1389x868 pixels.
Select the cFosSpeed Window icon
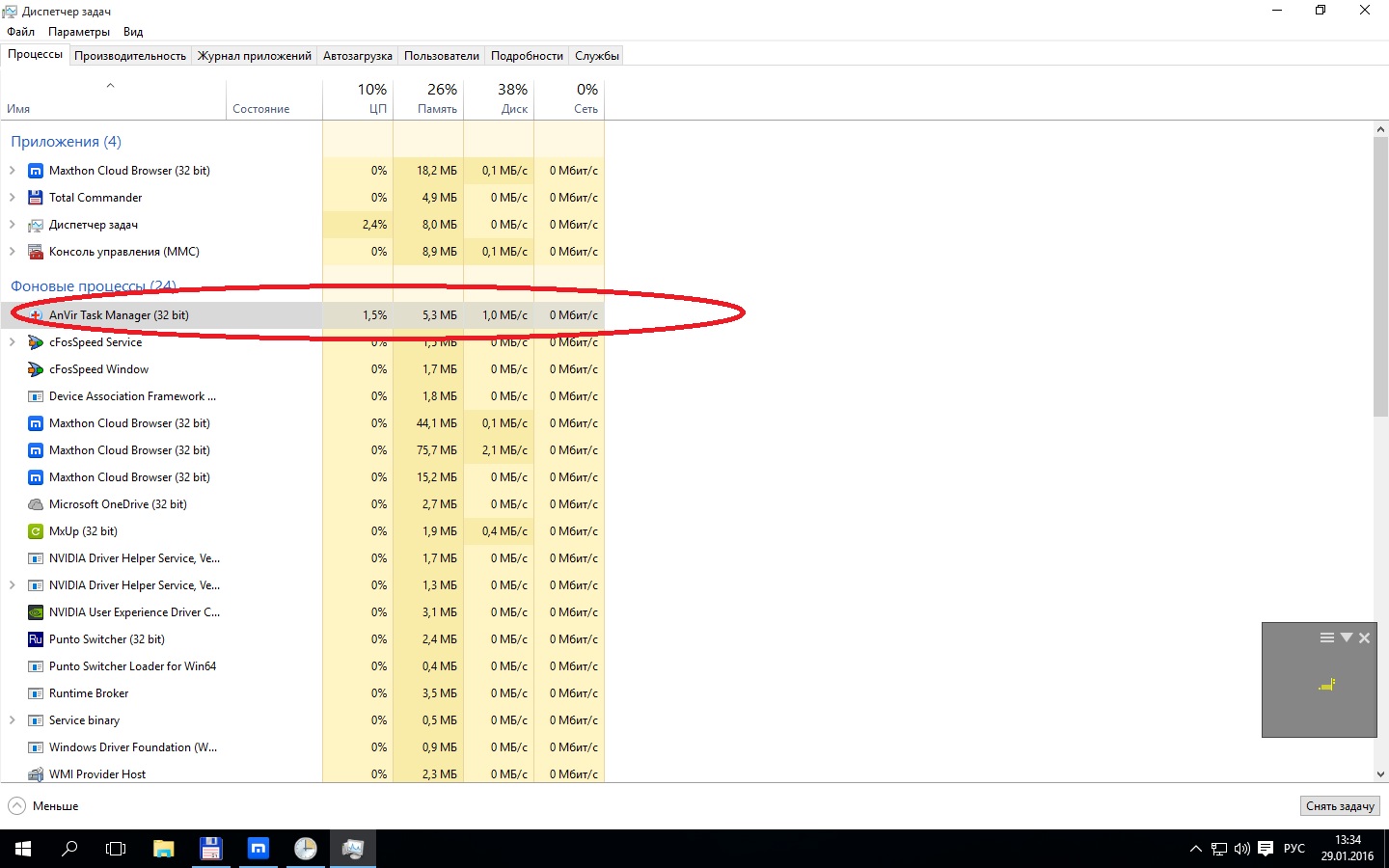point(36,369)
